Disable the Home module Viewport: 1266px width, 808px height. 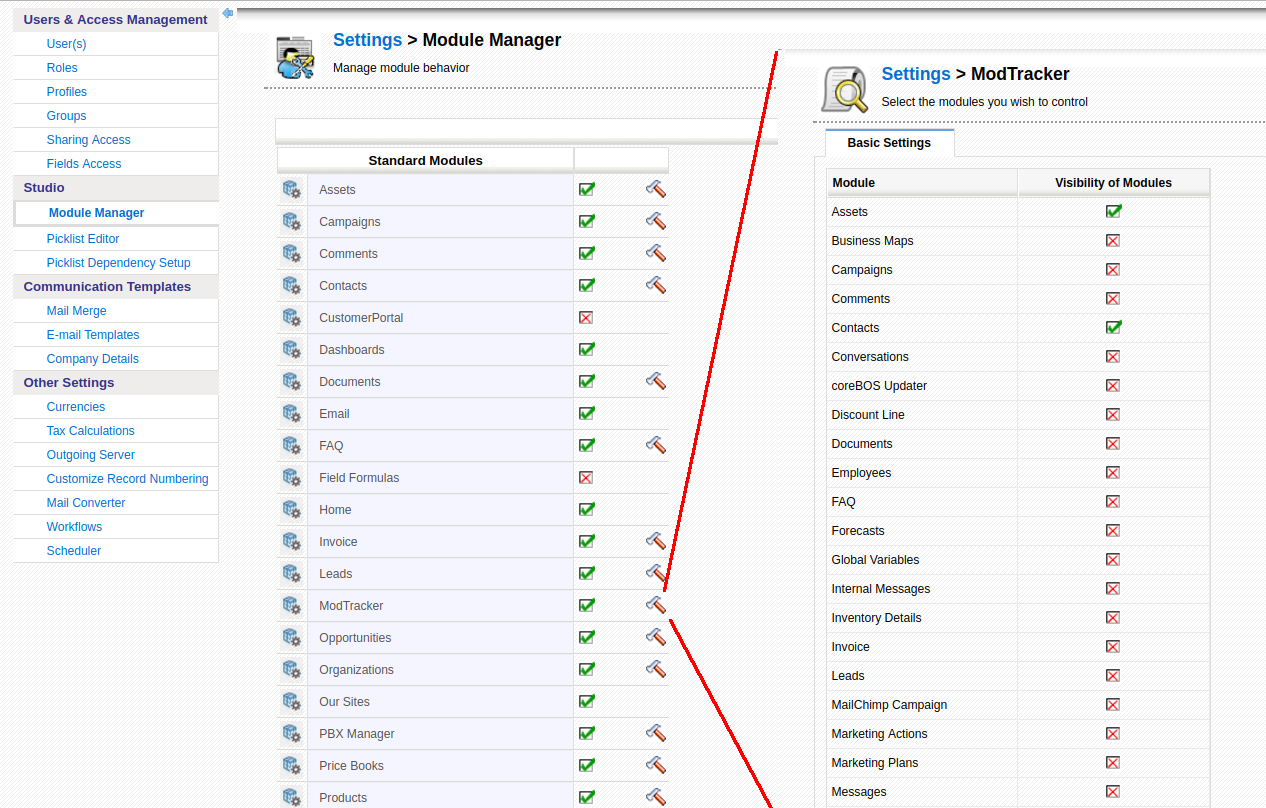click(x=587, y=509)
